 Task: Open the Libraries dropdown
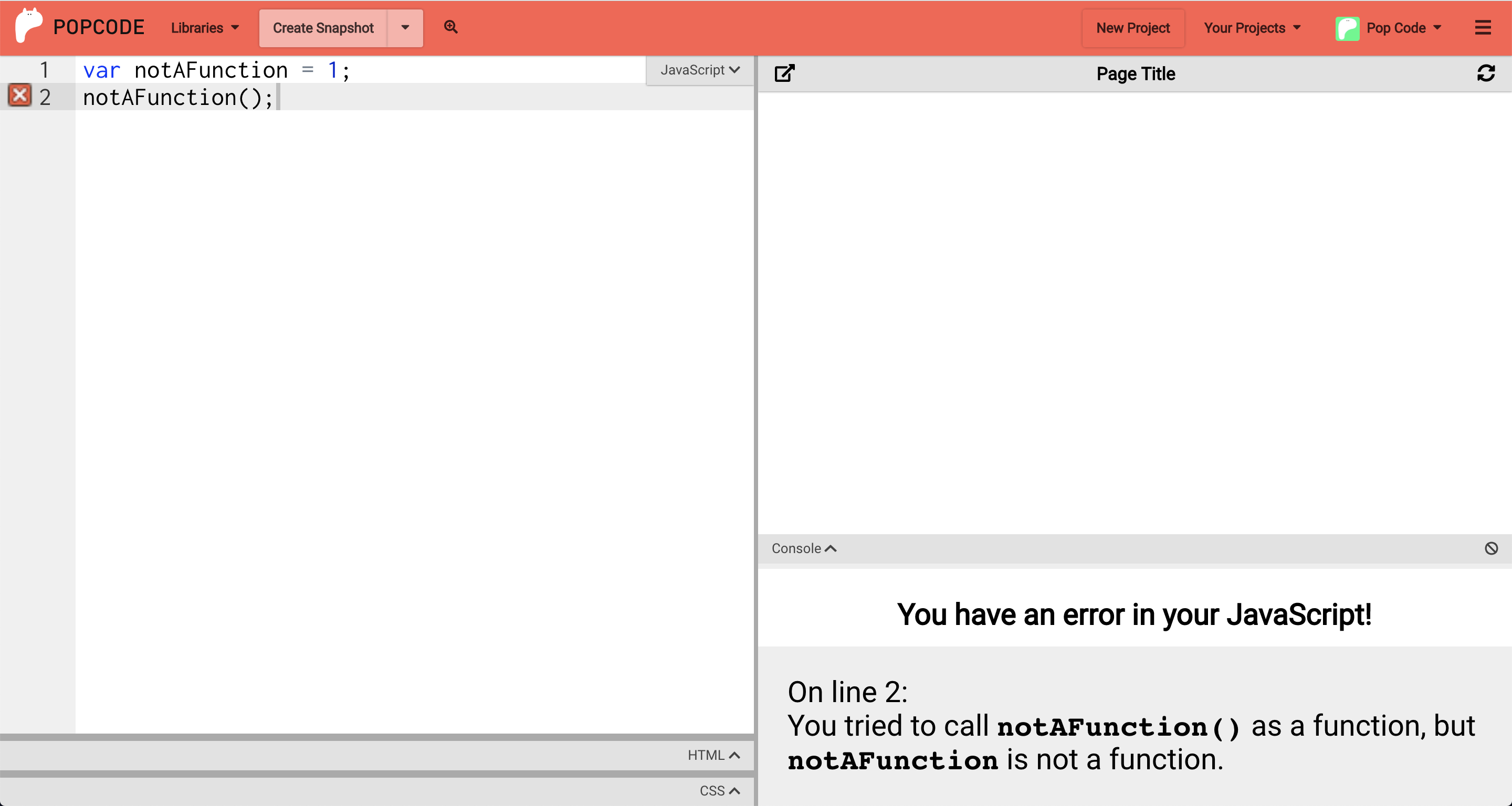point(204,28)
